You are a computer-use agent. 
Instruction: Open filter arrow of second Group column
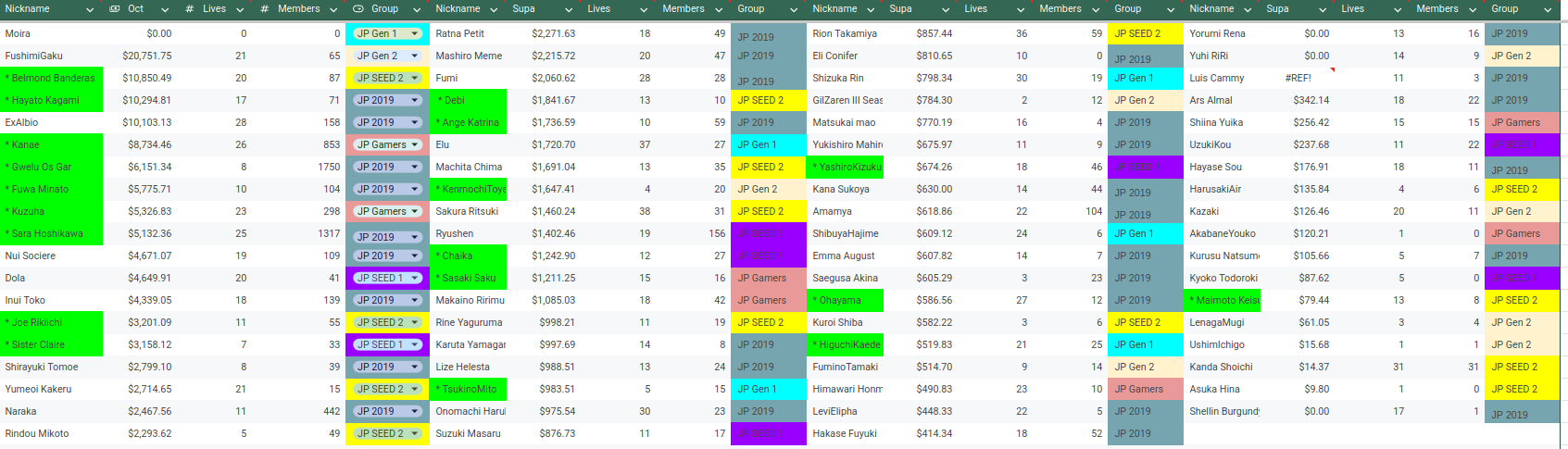tap(794, 9)
